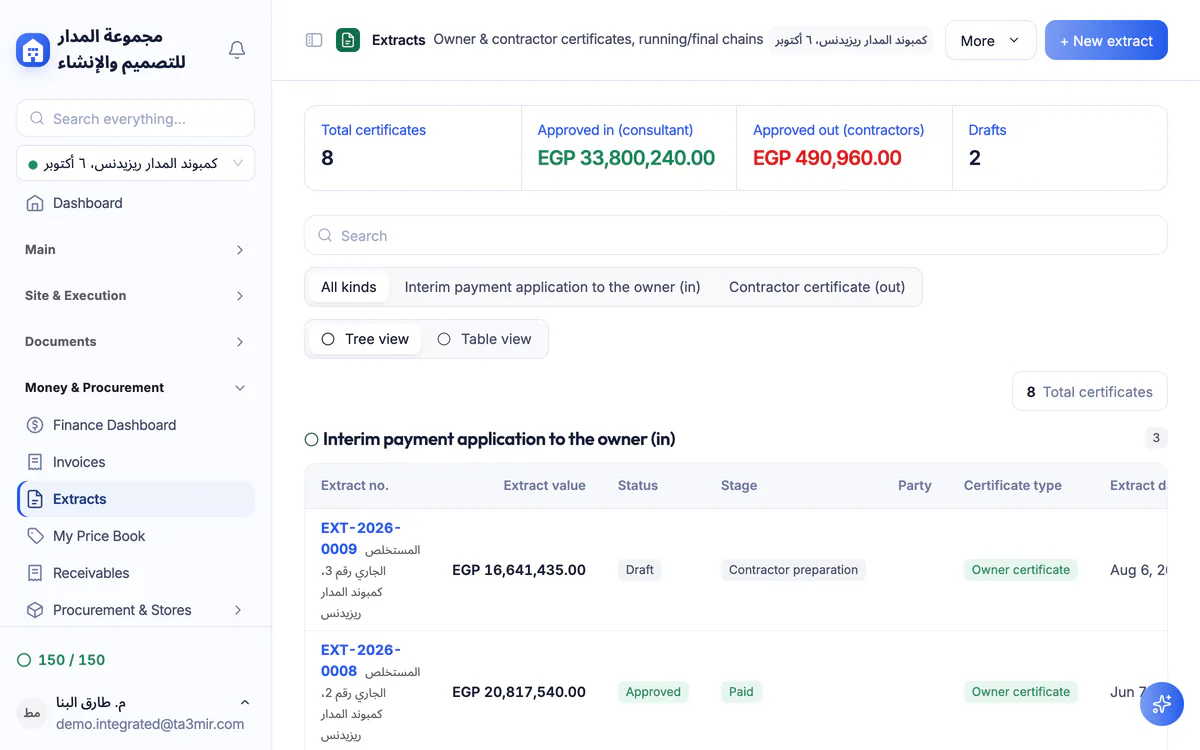This screenshot has width=1200, height=750.
Task: Click the circle icon beside 150 / 150
Action: tap(24, 660)
